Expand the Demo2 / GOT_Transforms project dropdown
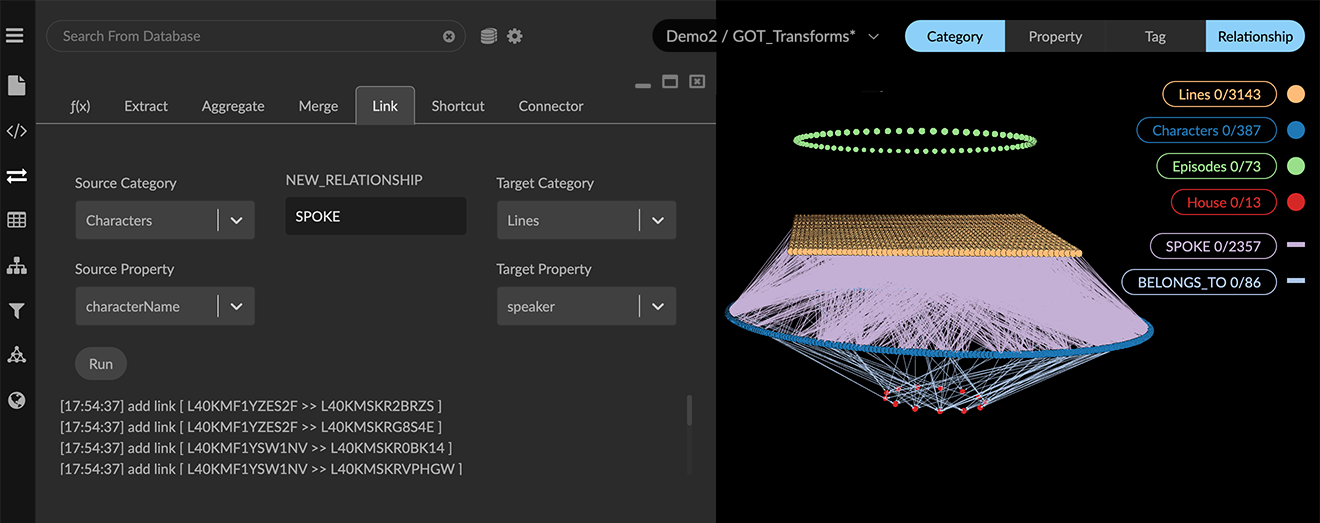This screenshot has height=523, width=1320. (873, 36)
